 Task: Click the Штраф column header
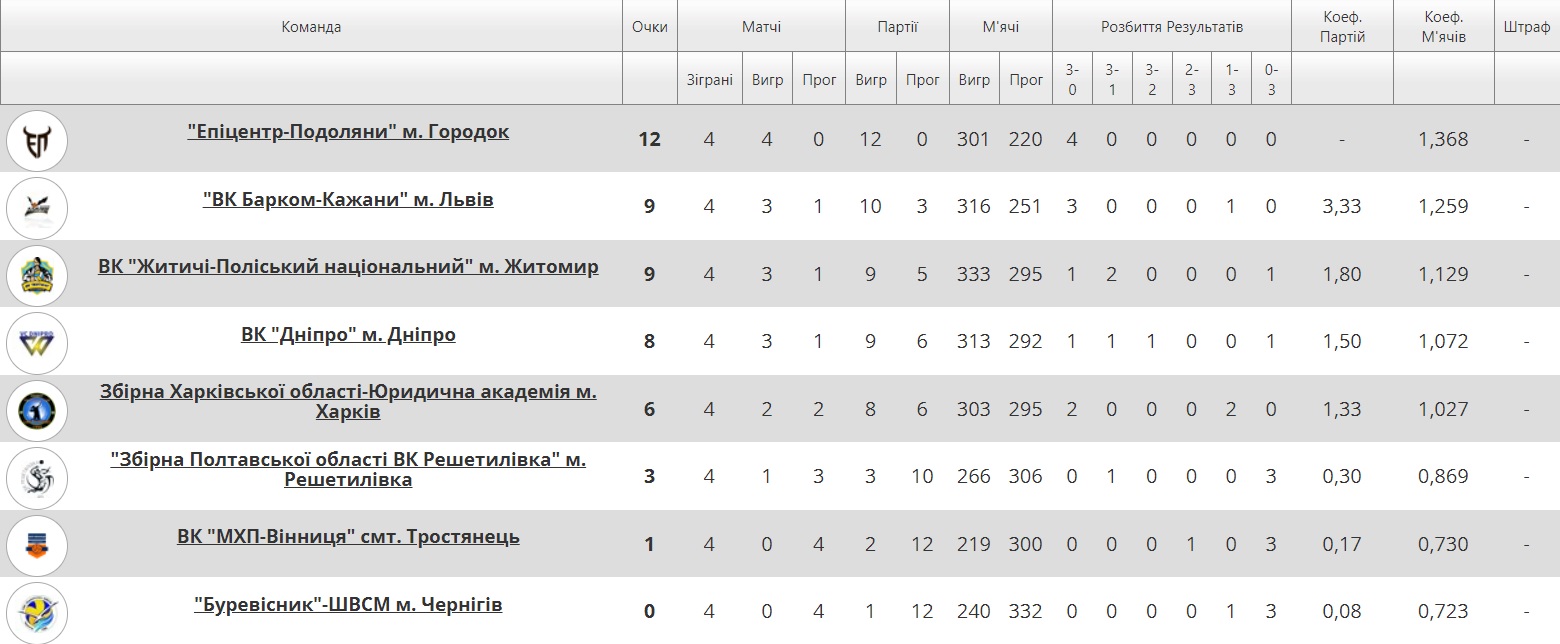[1527, 27]
